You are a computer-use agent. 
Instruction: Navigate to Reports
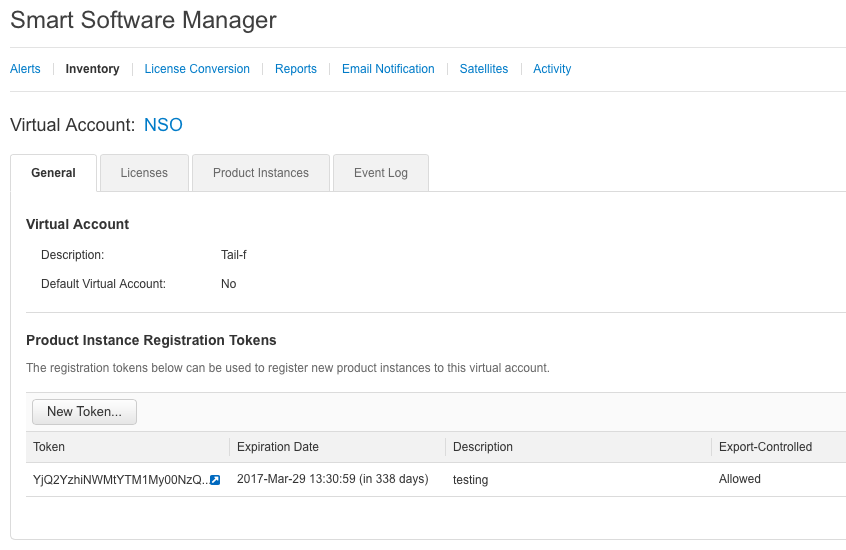[296, 69]
